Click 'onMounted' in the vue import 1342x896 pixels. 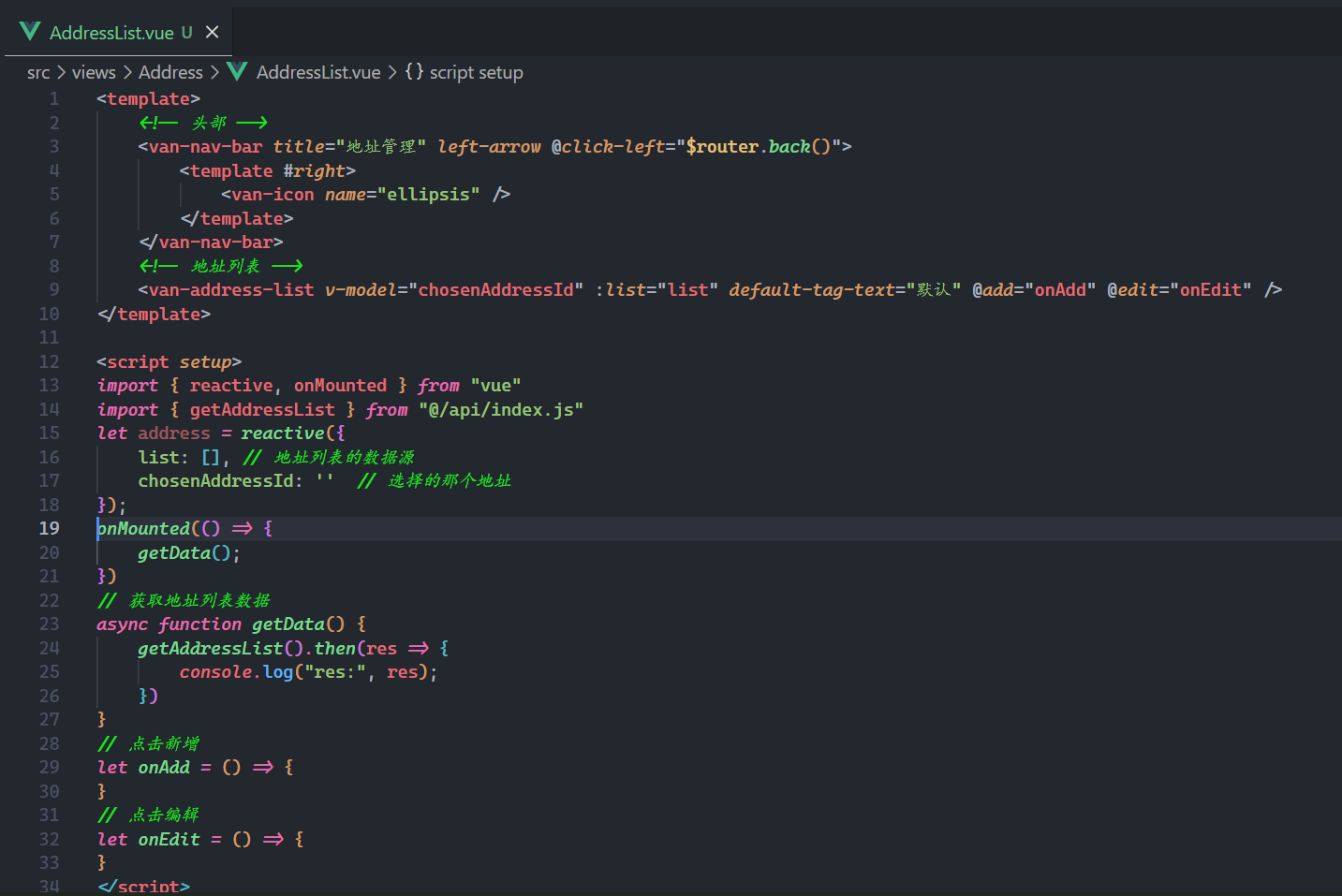click(340, 386)
